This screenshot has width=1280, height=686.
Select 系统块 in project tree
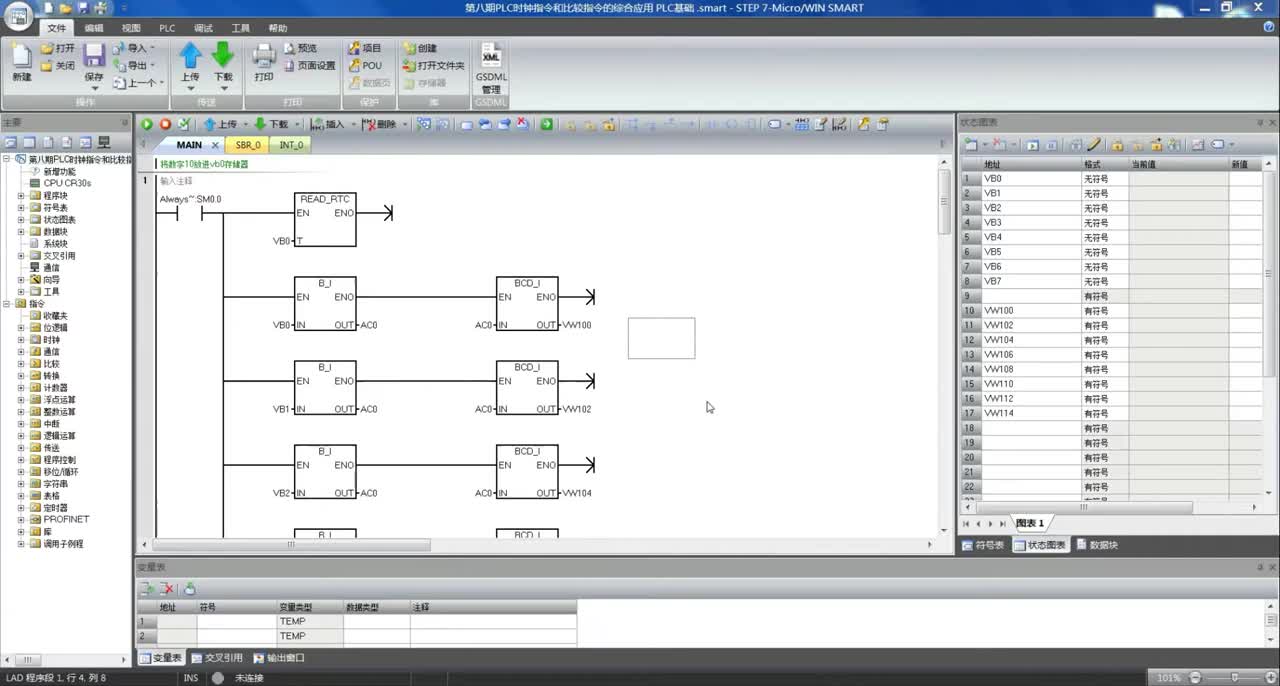click(x=55, y=244)
